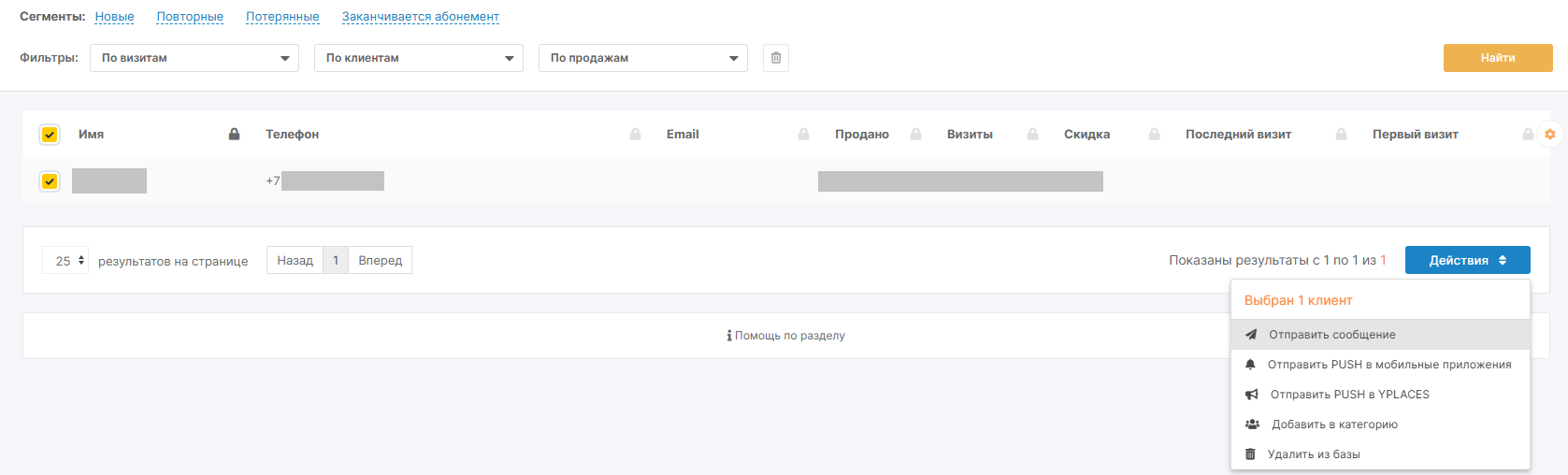Go to the Вперед pagination page
This screenshot has height=475, width=1568.
click(380, 261)
